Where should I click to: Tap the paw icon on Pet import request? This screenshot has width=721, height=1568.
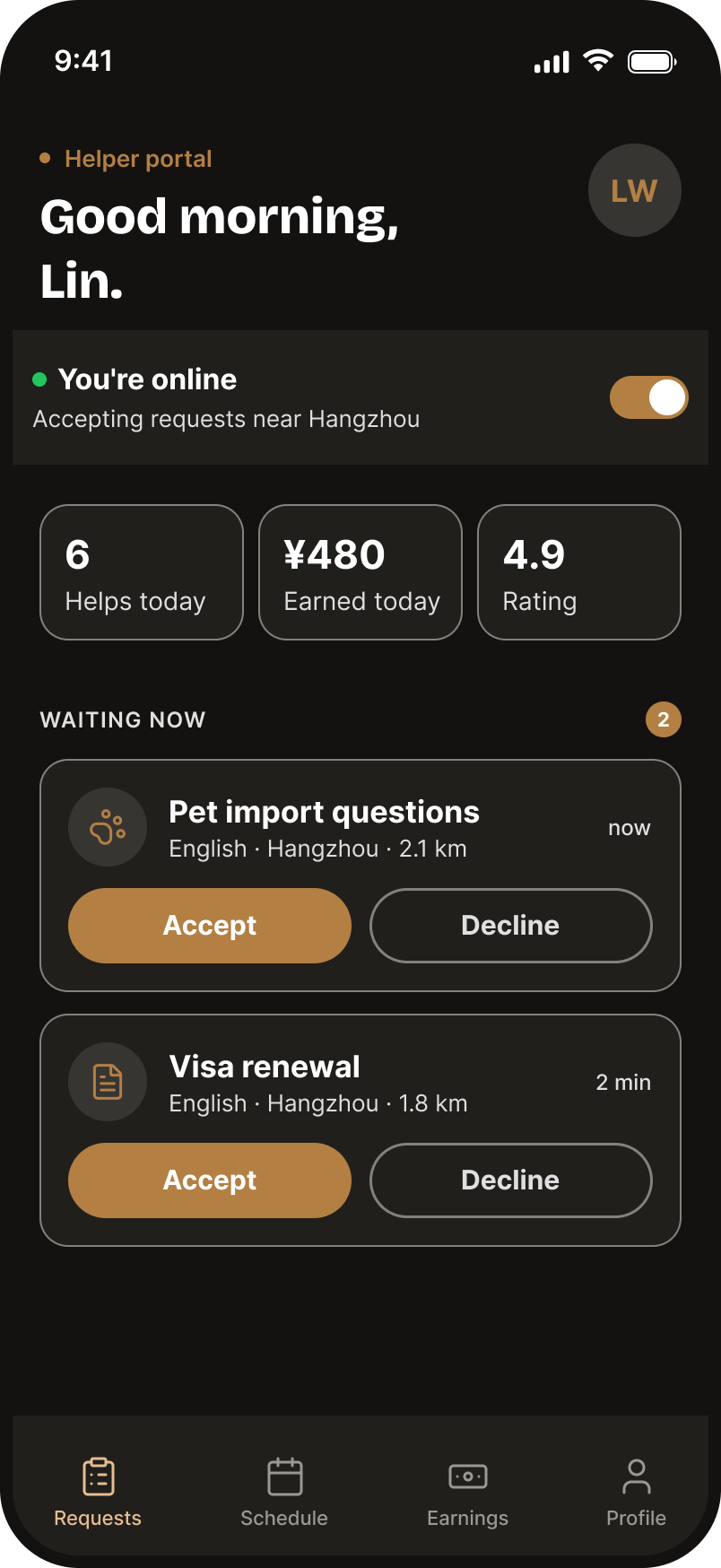(x=108, y=827)
